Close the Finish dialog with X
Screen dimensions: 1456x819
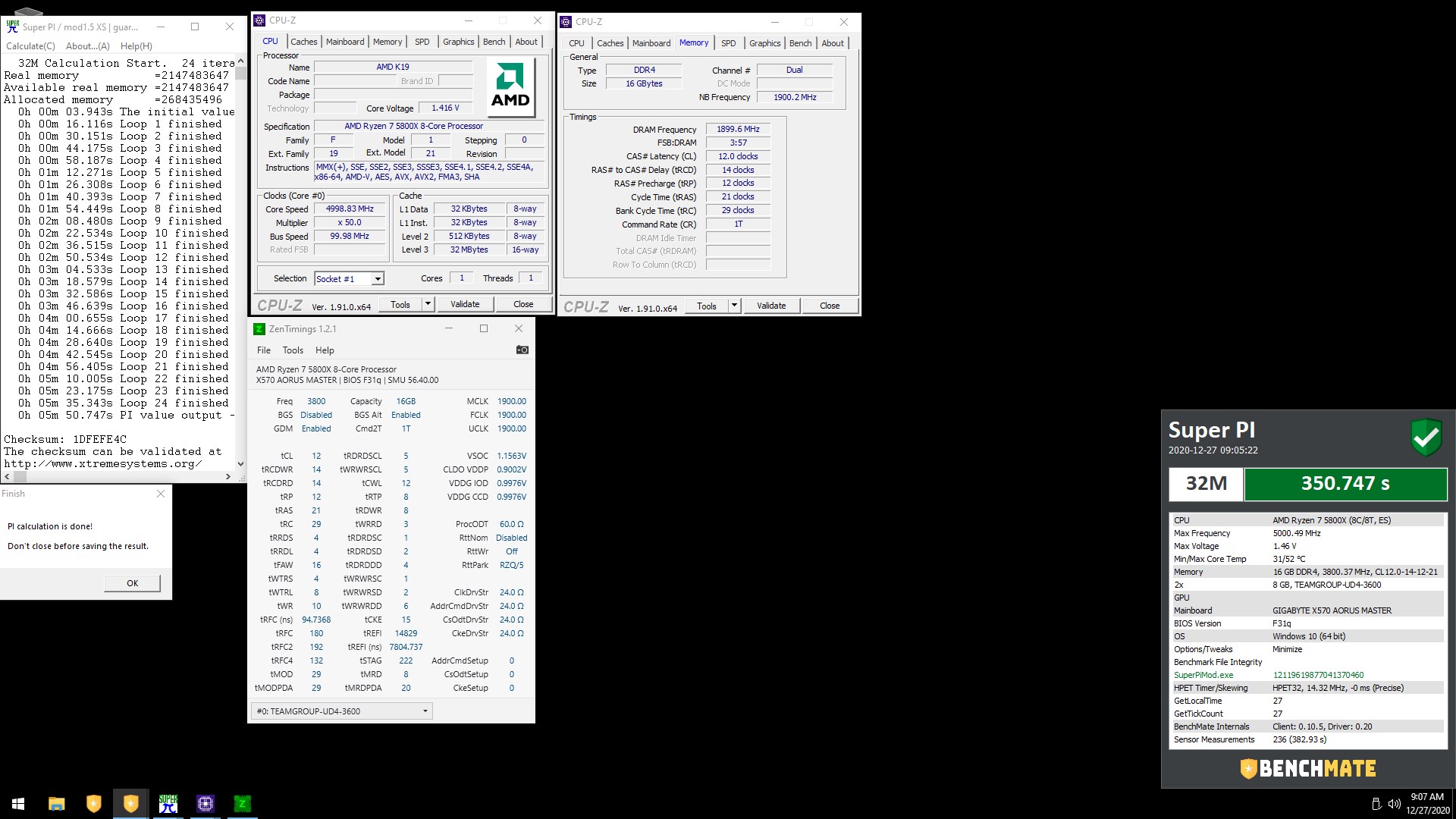click(160, 494)
